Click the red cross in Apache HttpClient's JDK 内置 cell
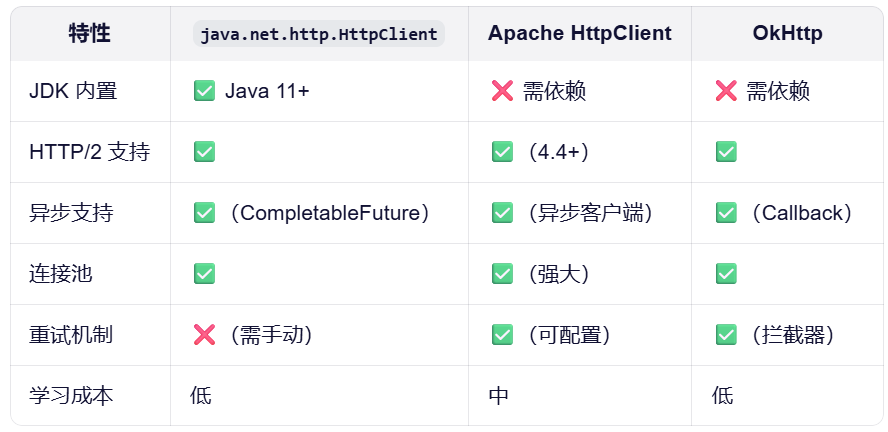 pos(502,92)
